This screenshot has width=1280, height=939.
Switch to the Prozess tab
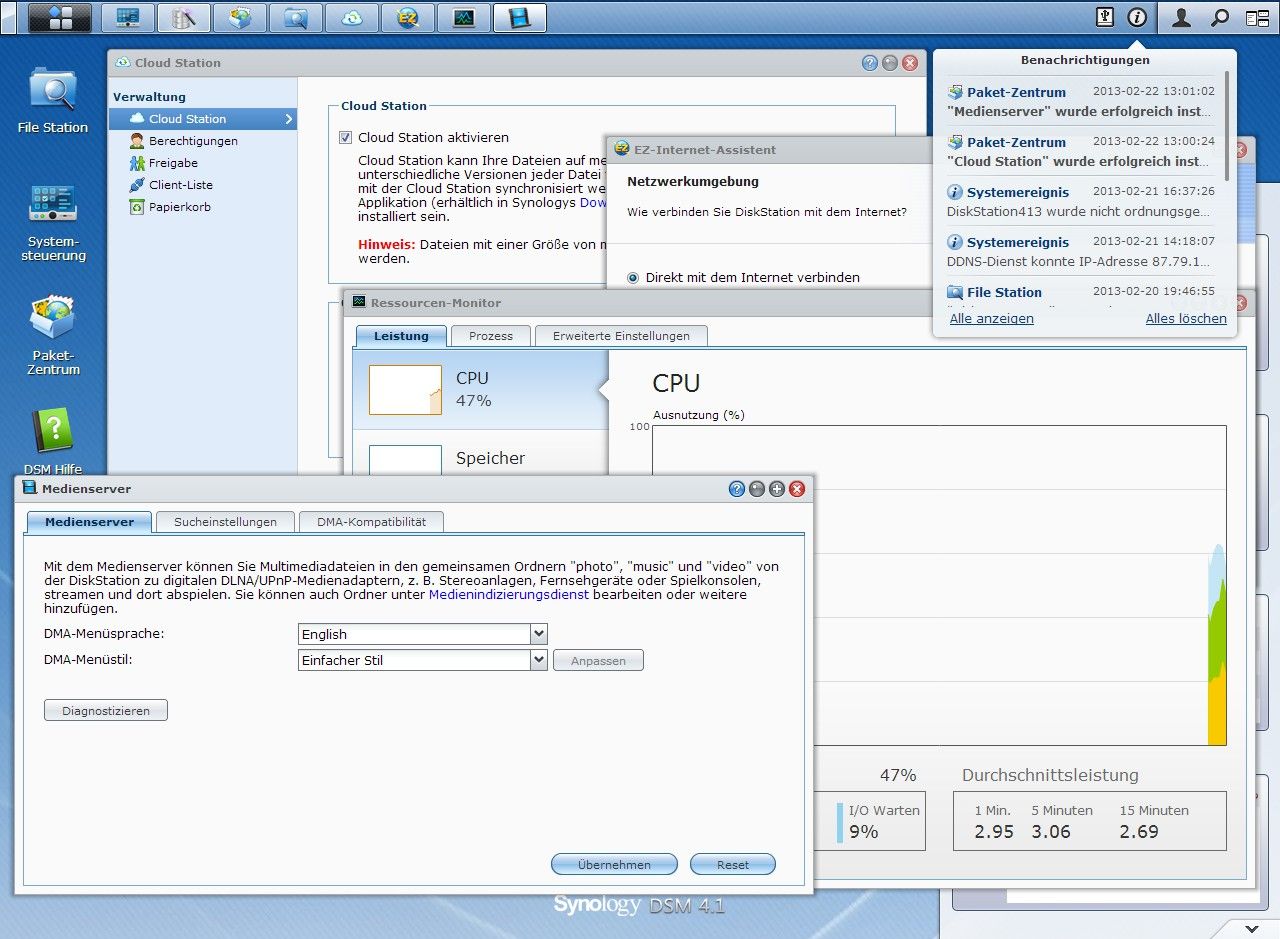(491, 336)
